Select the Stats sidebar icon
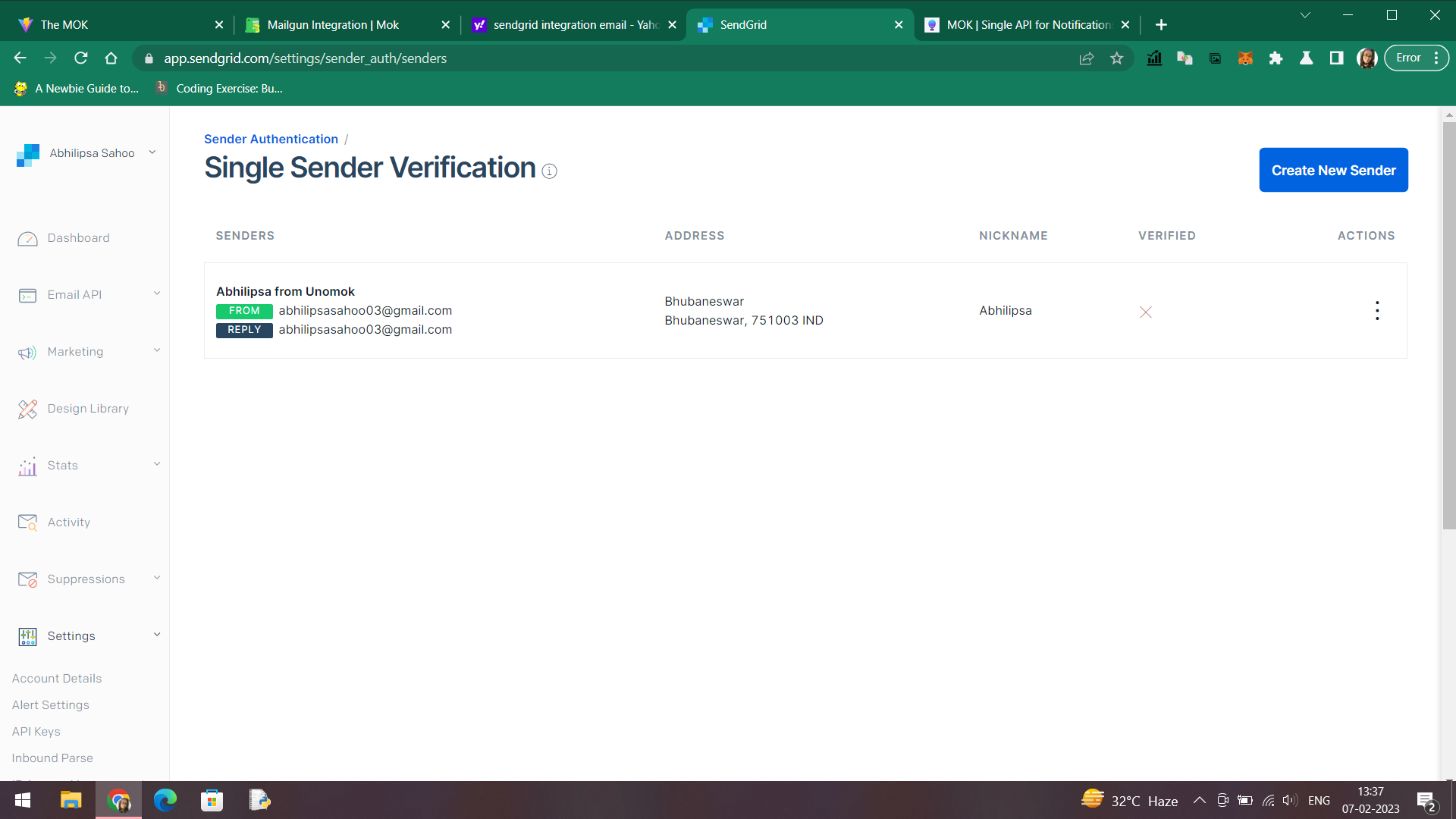1456x819 pixels. click(x=28, y=466)
